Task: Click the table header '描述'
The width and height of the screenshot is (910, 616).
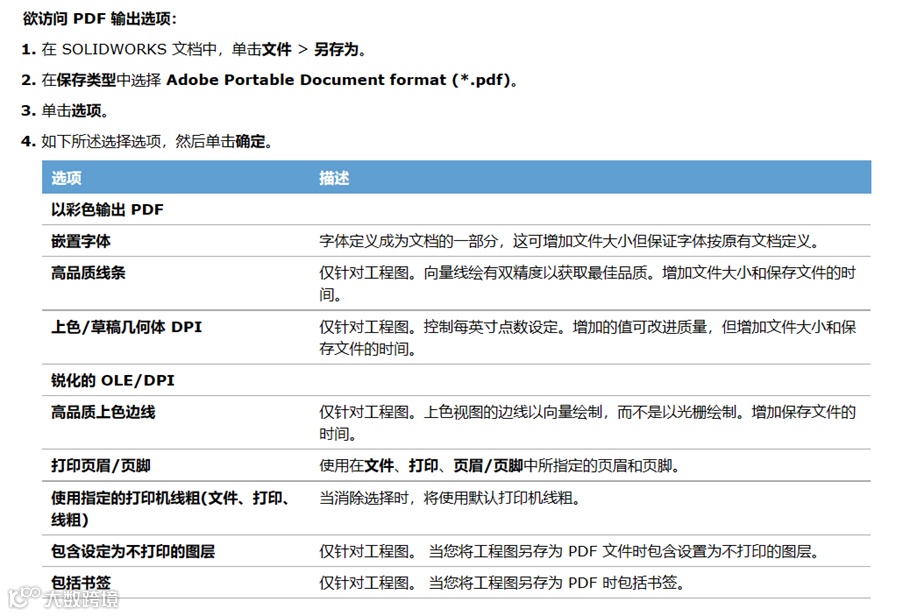Action: tap(334, 178)
